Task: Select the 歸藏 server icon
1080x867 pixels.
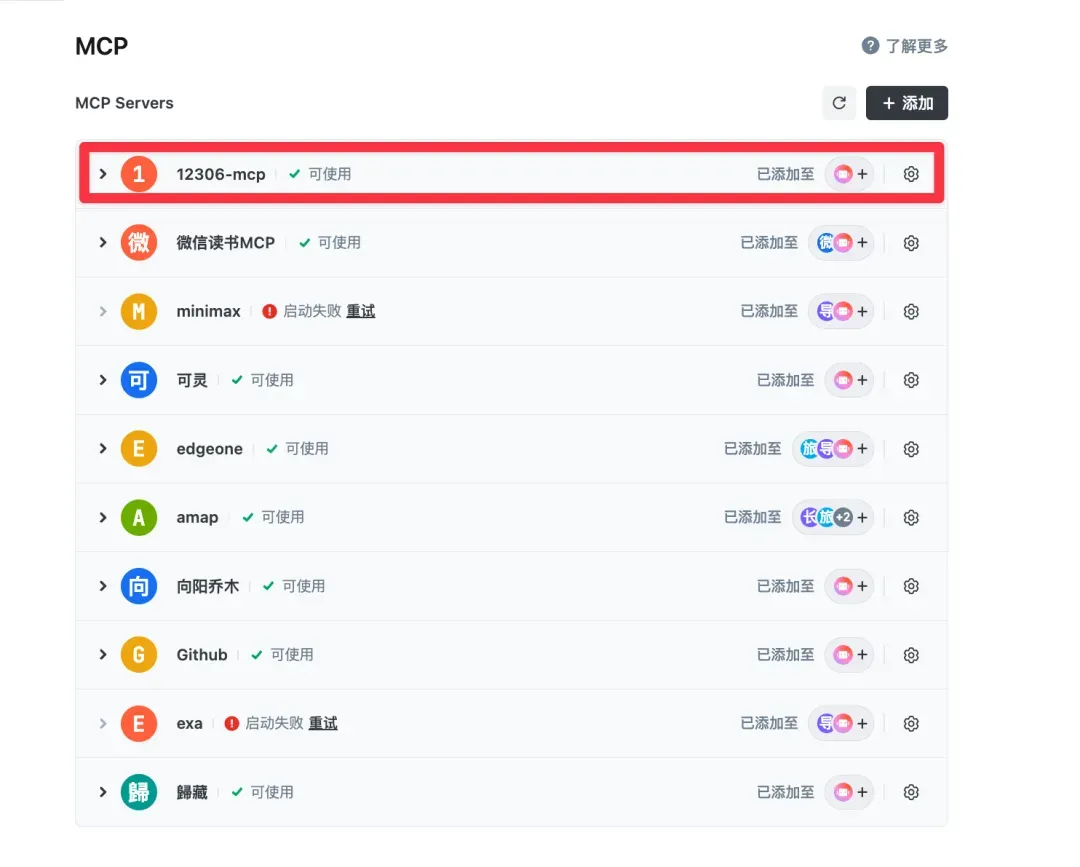Action: [x=138, y=791]
